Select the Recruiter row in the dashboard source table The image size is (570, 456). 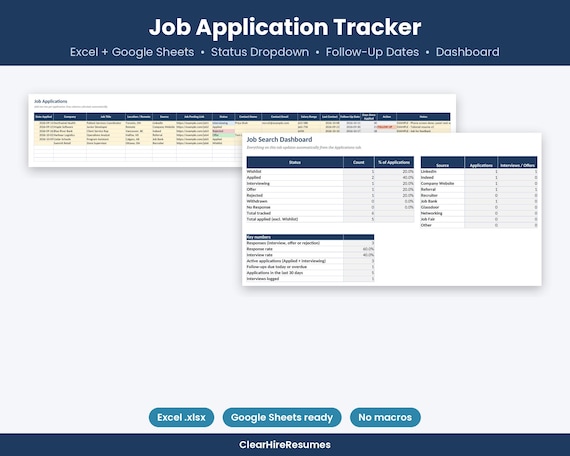pos(479,195)
